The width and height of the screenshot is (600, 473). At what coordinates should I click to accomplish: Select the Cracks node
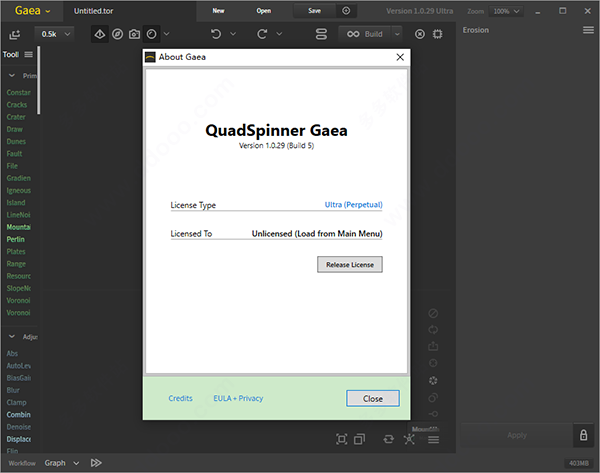[x=17, y=105]
